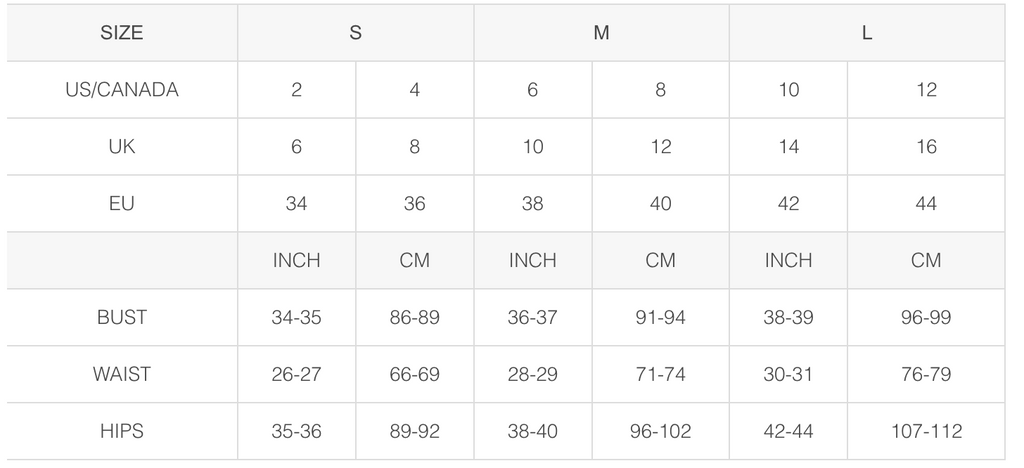Click the hips value 96-102 cell
Screen dimensions: 1024x468
point(660,431)
